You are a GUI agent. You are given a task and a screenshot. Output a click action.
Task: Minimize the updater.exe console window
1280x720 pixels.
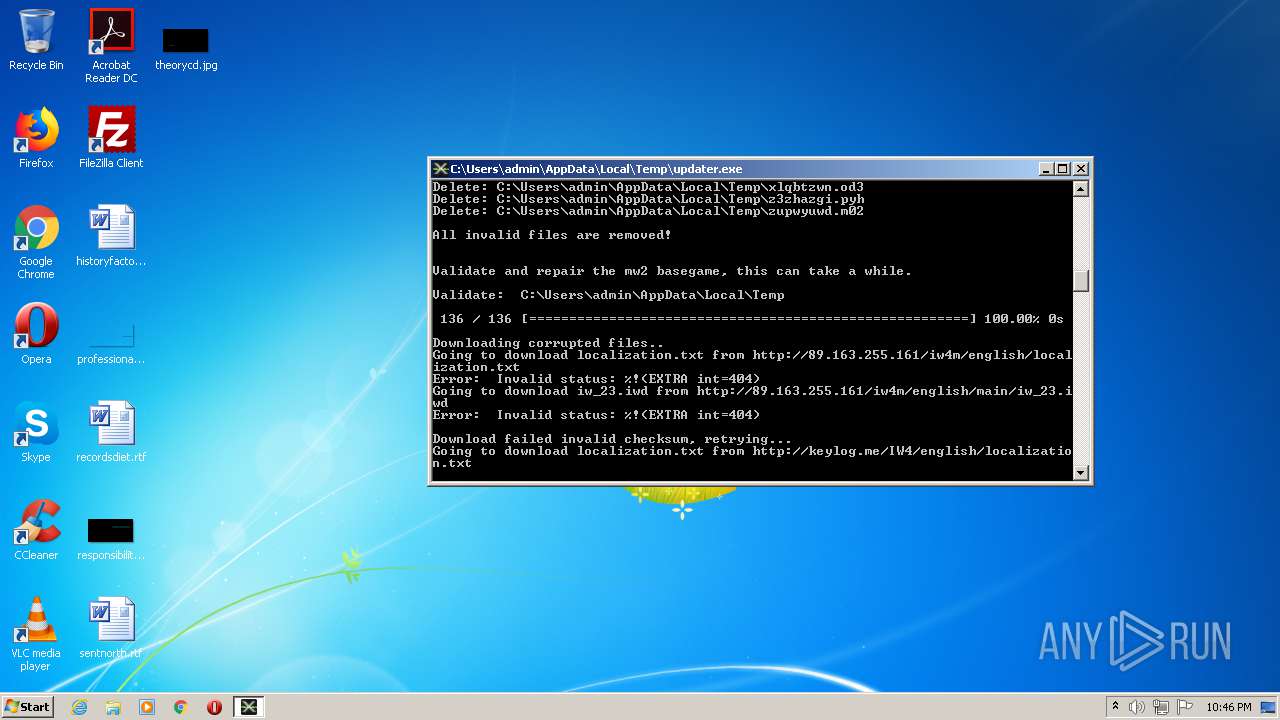pyautogui.click(x=1046, y=169)
